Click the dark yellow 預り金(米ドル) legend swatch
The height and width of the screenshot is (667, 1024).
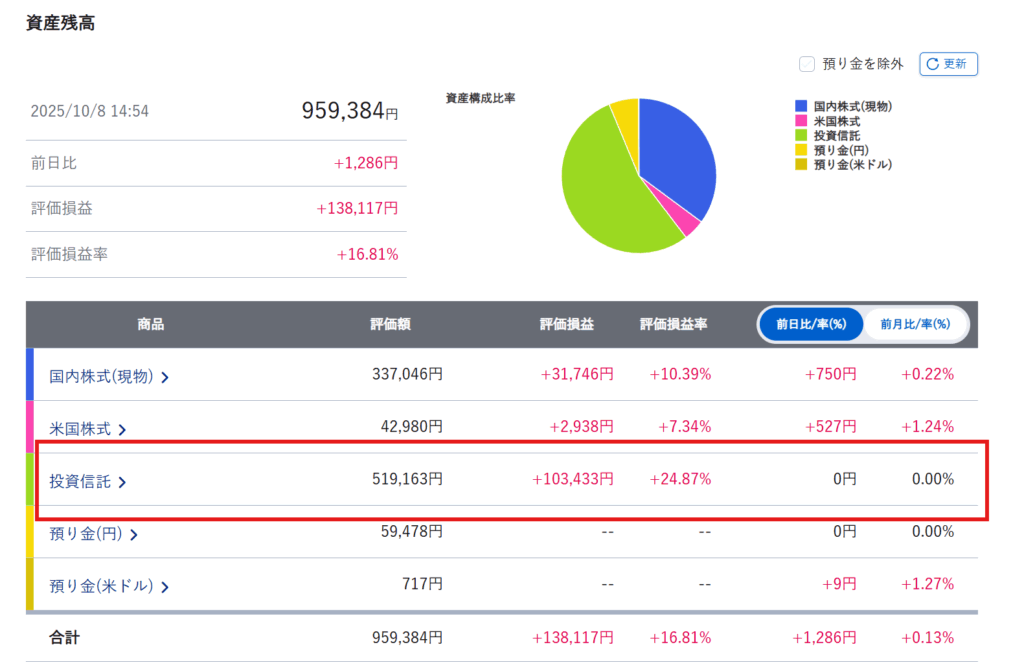[x=801, y=164]
